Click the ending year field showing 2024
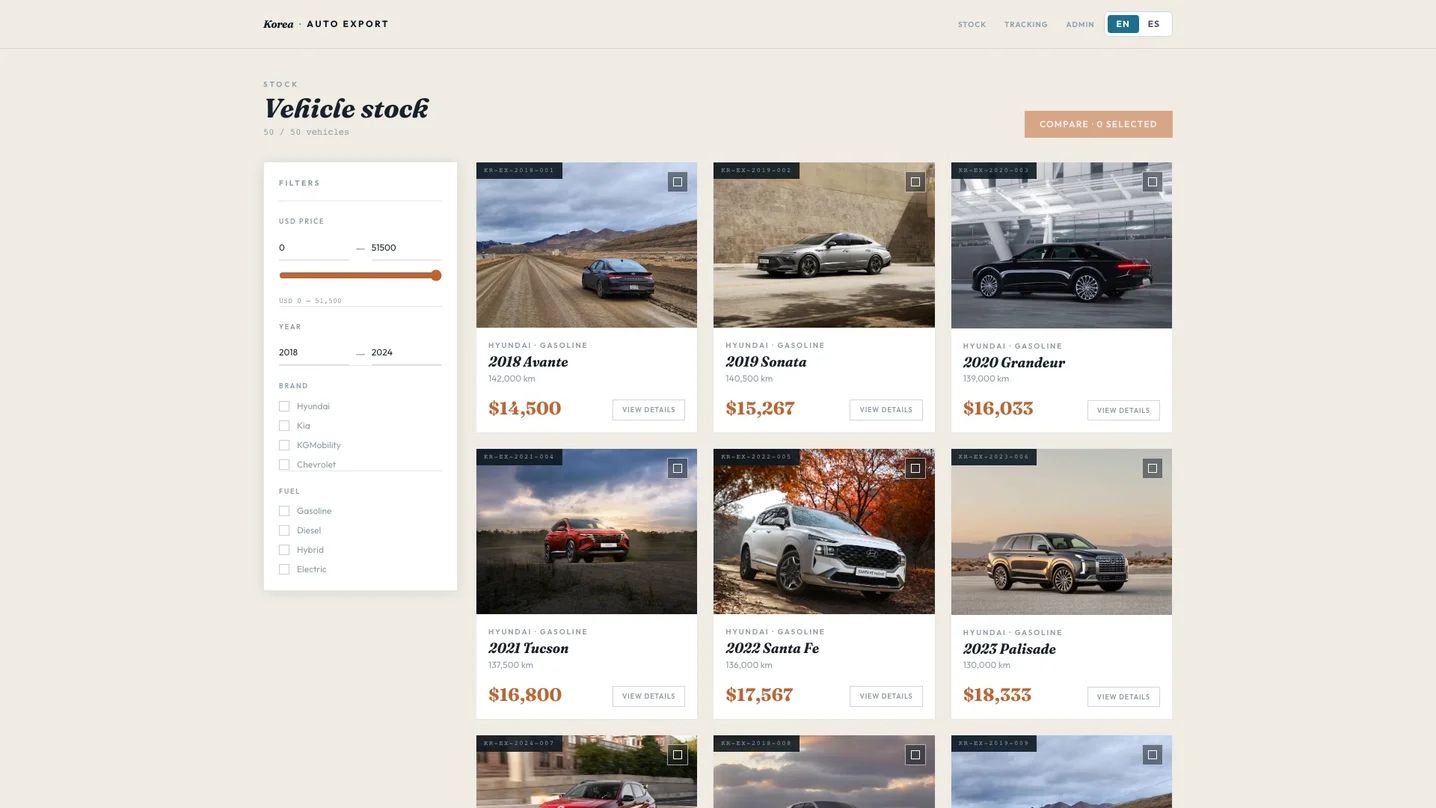 coord(406,353)
